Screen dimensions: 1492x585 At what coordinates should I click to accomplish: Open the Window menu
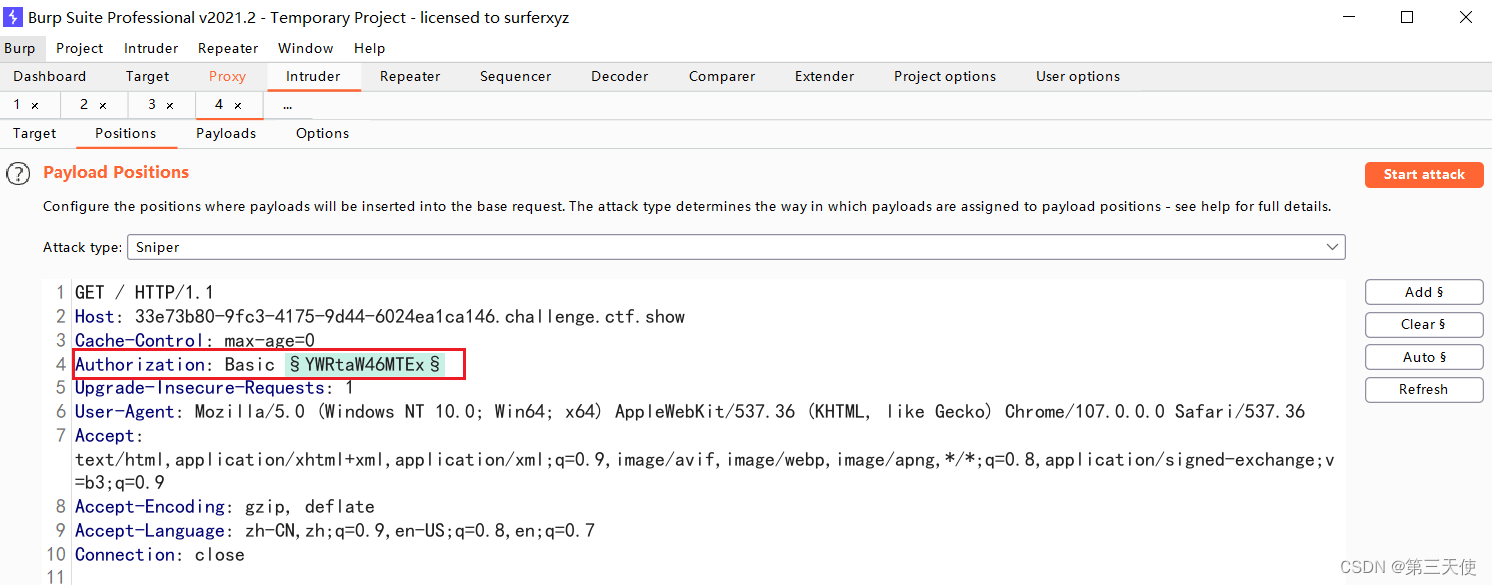[306, 48]
